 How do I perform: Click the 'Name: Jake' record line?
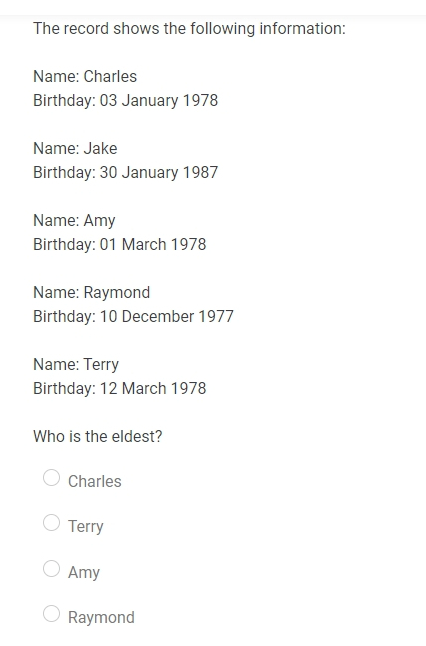(x=75, y=148)
